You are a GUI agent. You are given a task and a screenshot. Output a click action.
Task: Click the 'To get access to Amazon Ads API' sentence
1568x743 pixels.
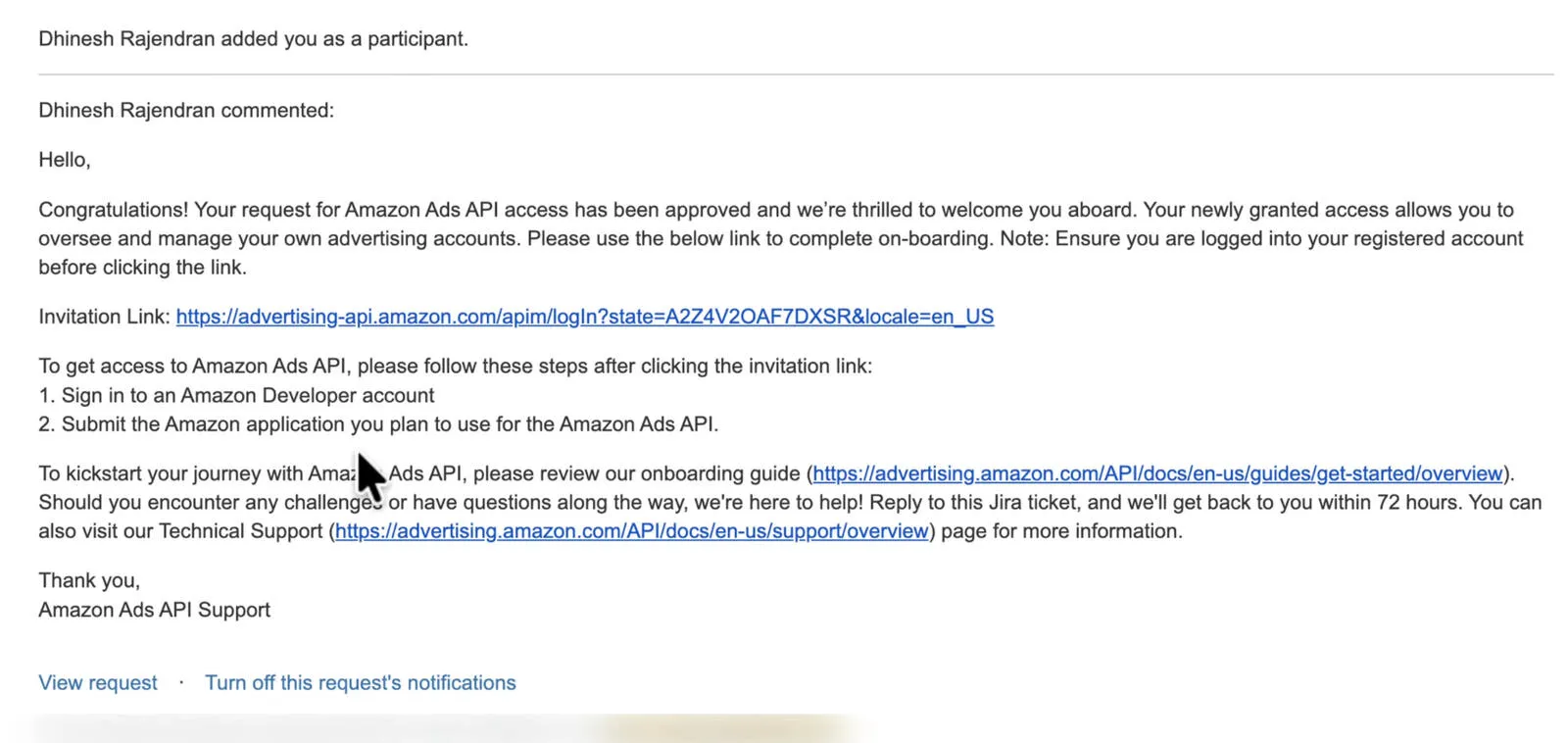(455, 367)
